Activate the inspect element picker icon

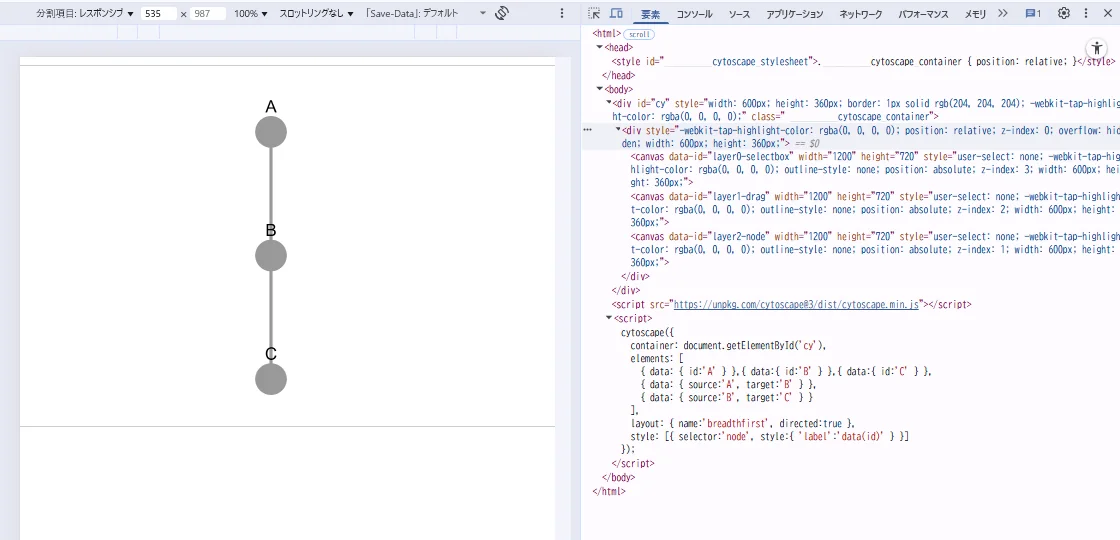(595, 14)
